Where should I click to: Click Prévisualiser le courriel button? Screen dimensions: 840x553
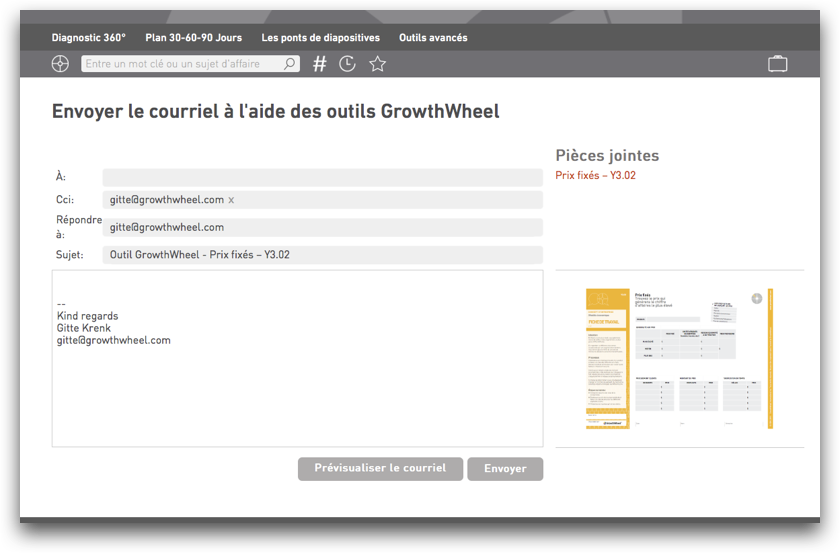coord(380,468)
